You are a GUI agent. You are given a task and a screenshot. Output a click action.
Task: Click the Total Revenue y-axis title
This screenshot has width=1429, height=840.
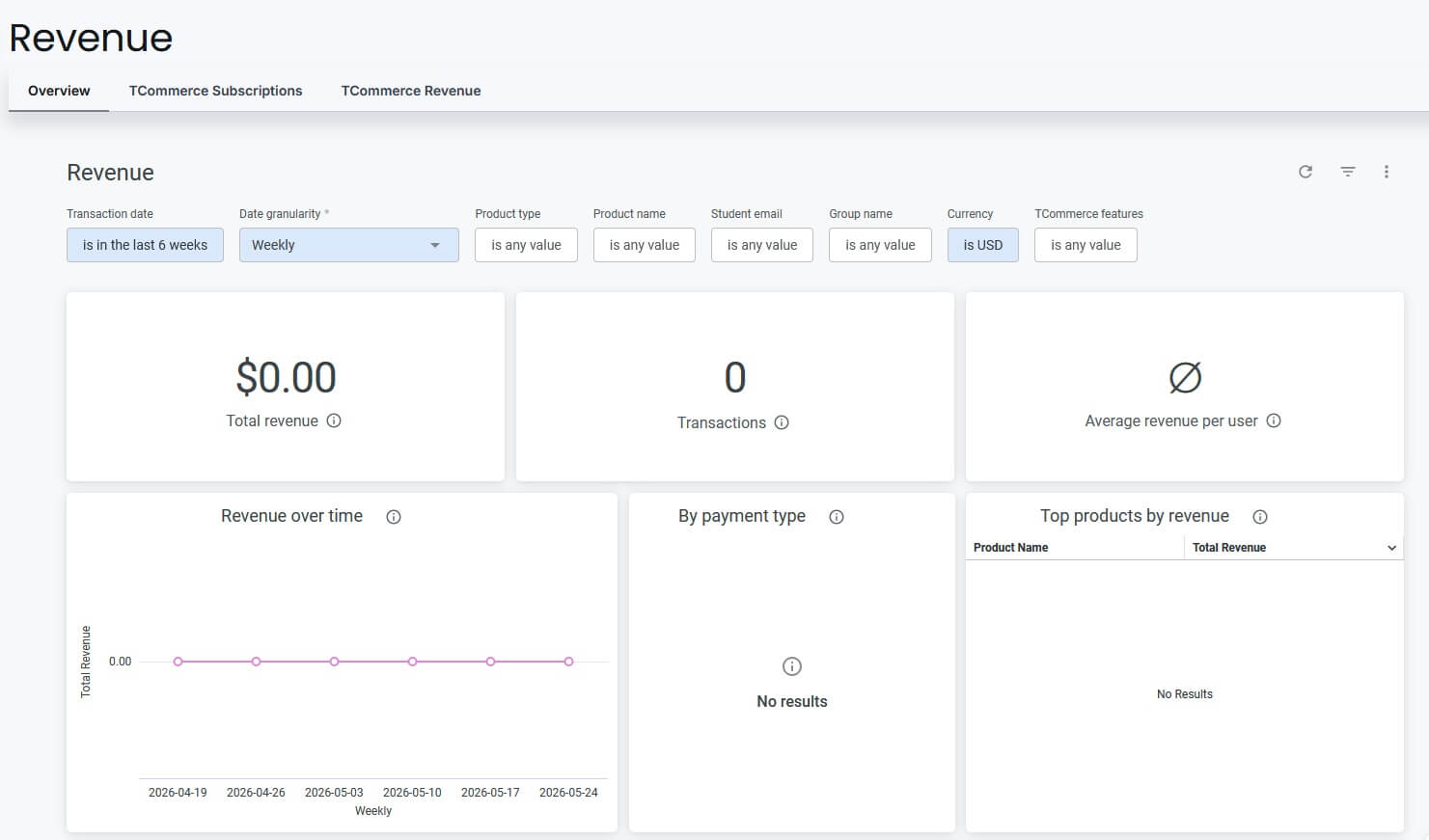(x=86, y=662)
